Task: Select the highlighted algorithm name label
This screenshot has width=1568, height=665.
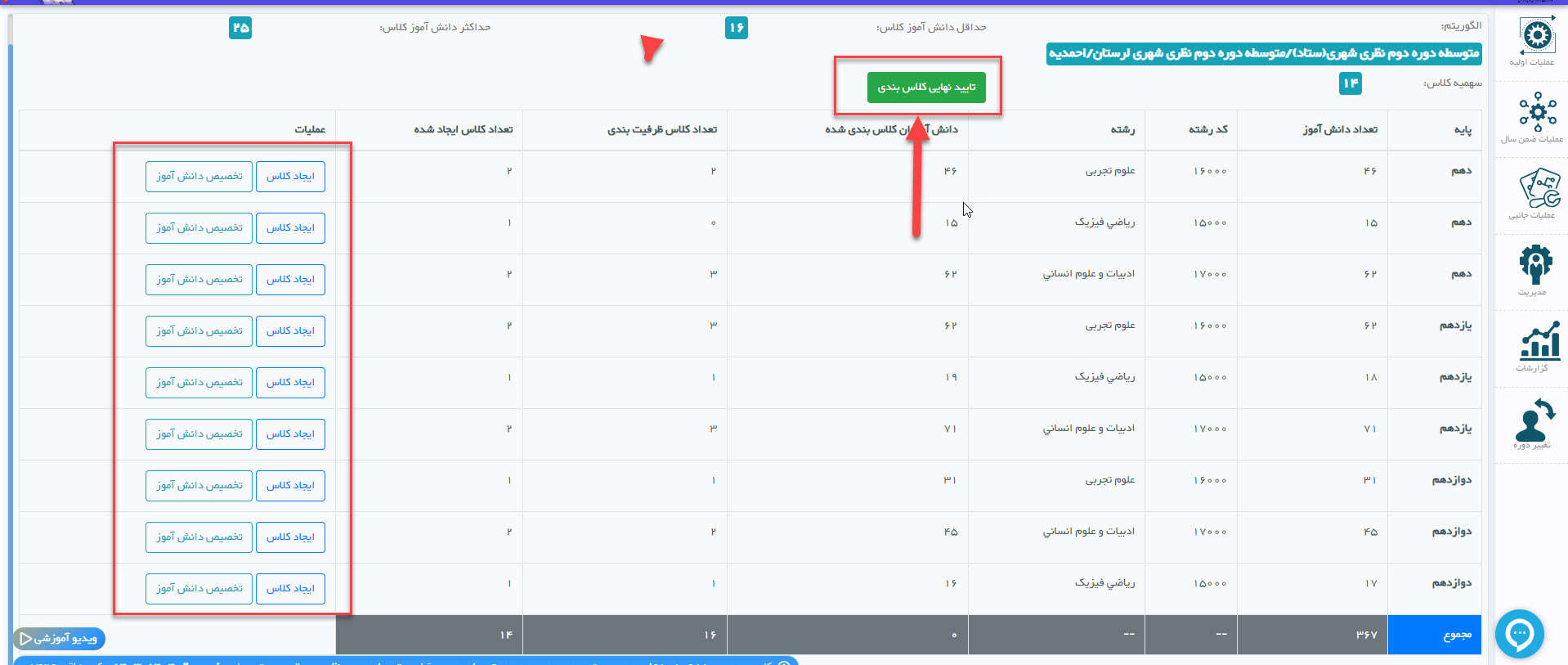Action: click(x=1263, y=54)
